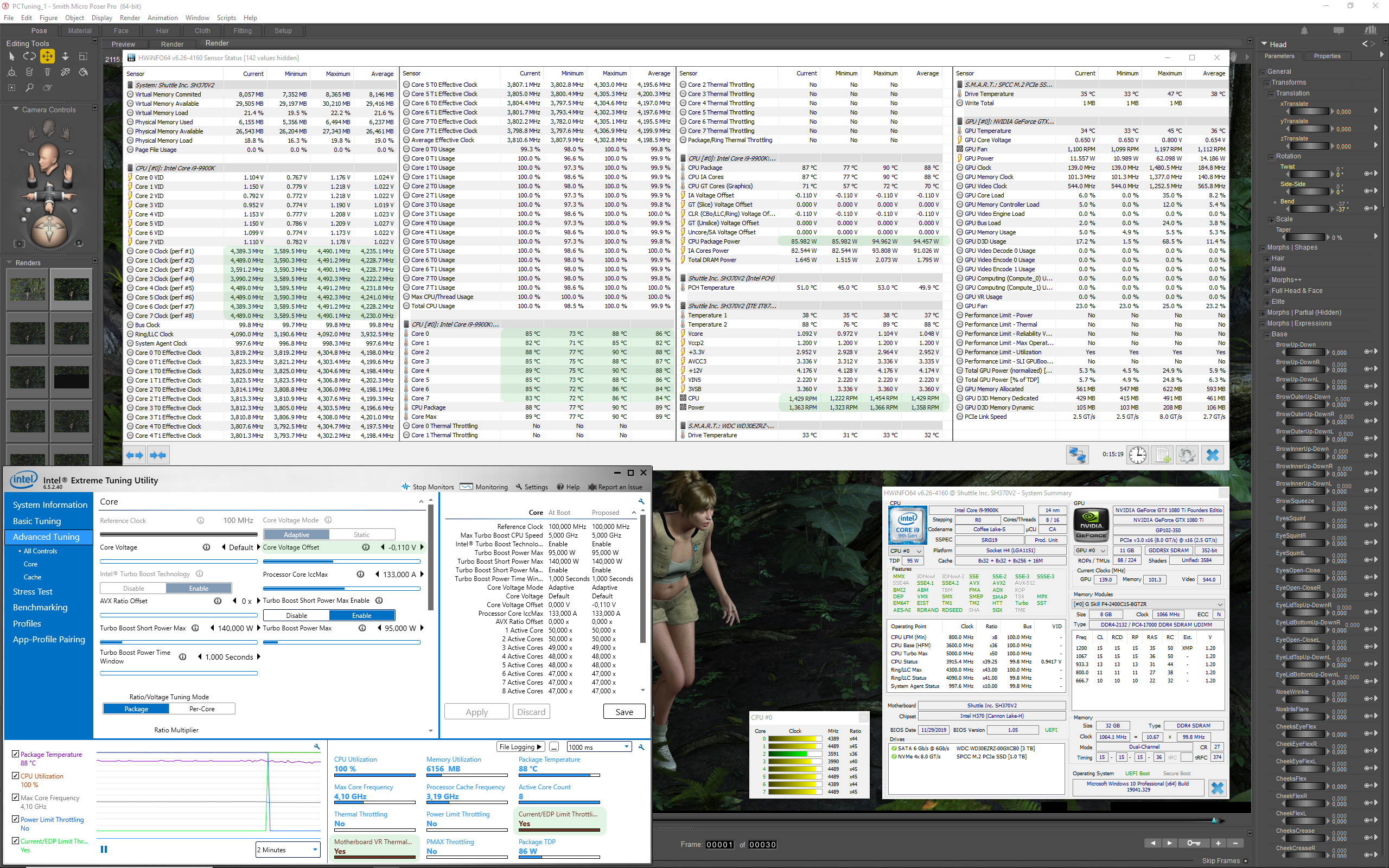Click the Discard button in XTU

point(531,712)
